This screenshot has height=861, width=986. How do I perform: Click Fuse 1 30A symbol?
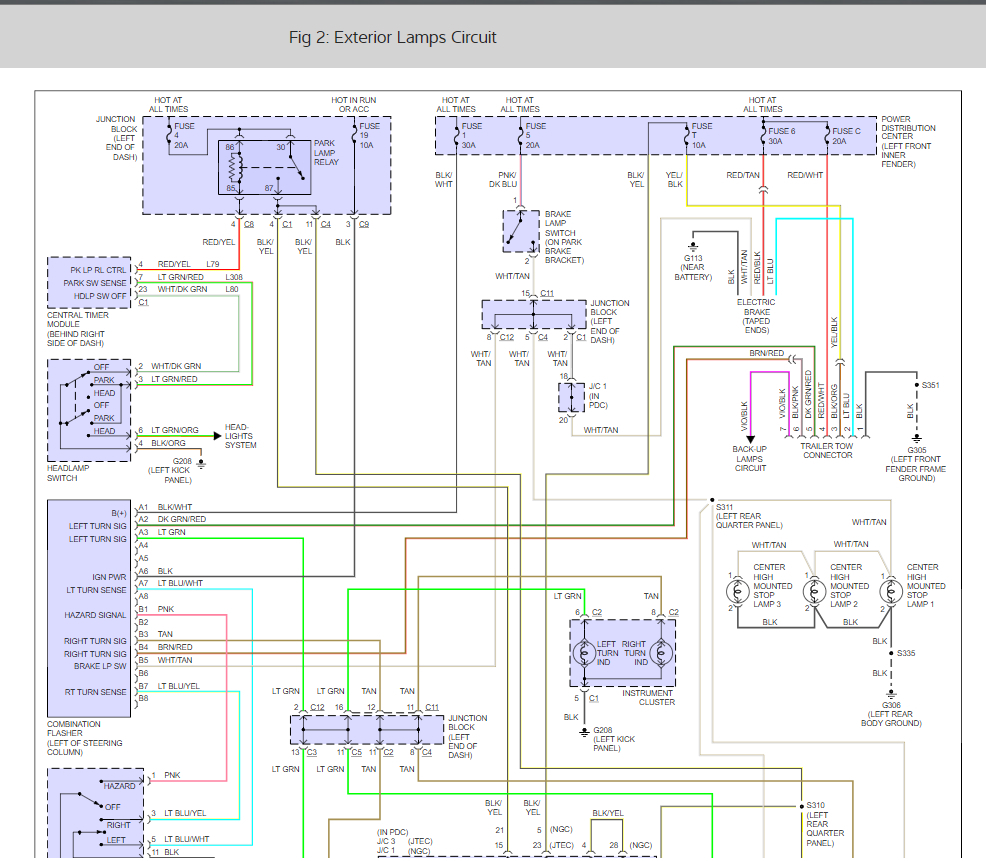click(x=457, y=135)
